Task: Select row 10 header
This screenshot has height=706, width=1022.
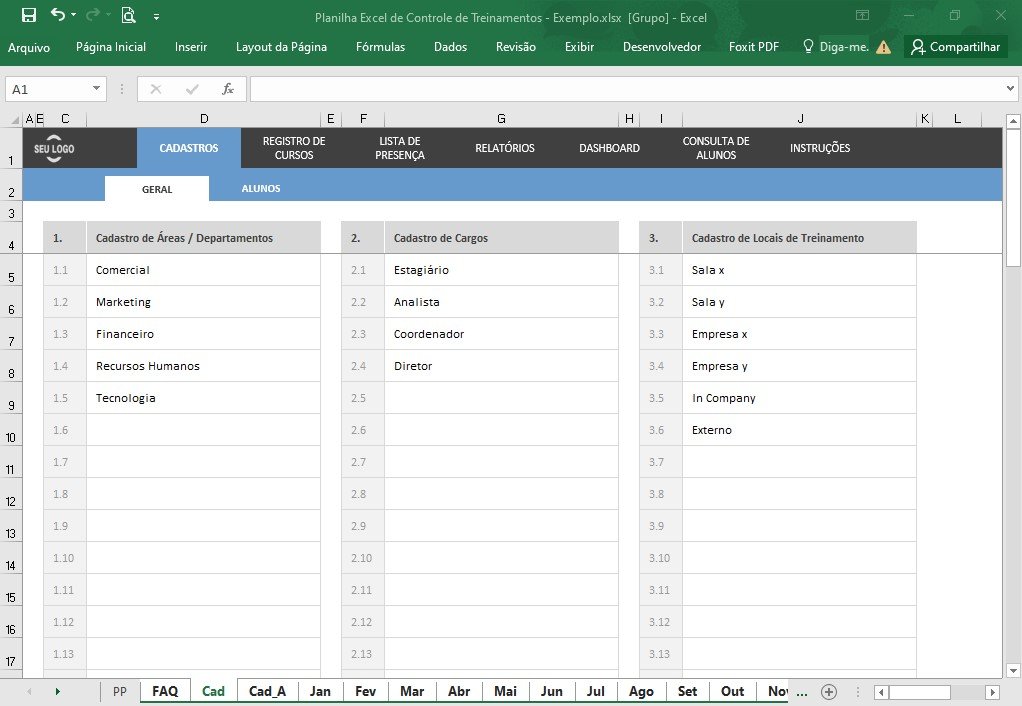Action: 11,430
